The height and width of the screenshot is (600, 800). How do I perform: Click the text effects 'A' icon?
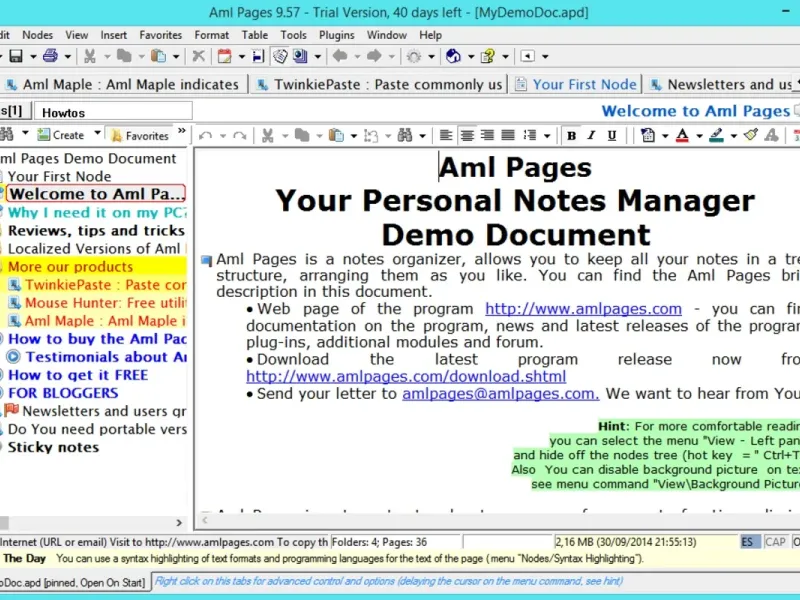(771, 135)
